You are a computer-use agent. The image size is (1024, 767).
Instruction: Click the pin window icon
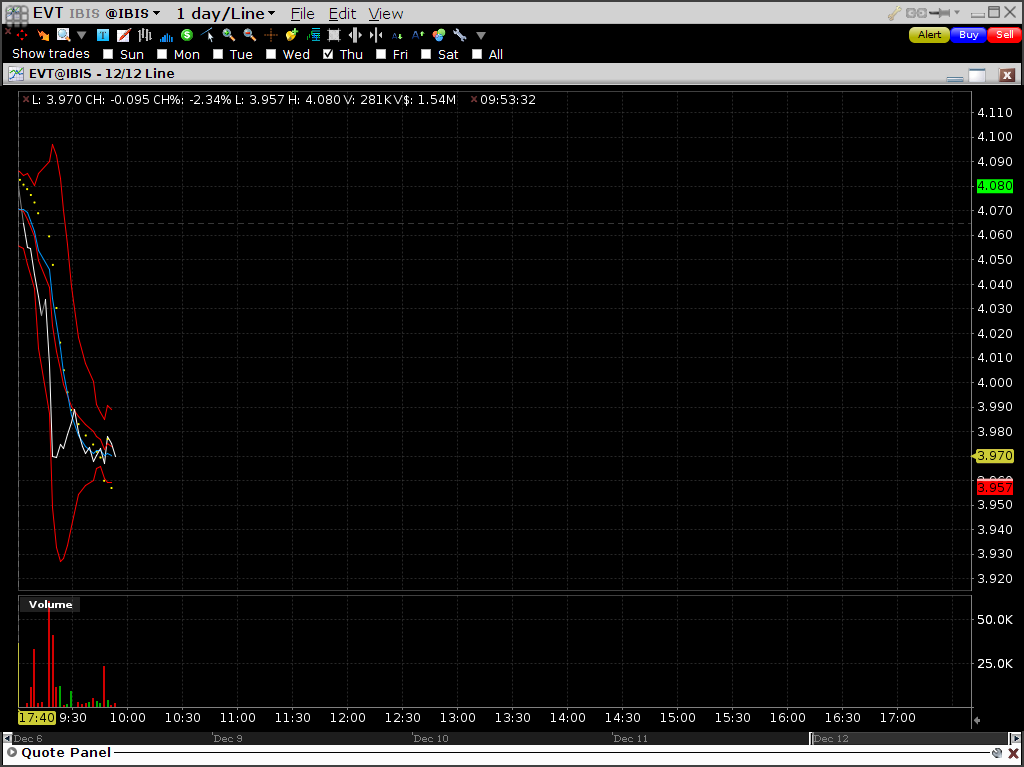click(x=939, y=13)
